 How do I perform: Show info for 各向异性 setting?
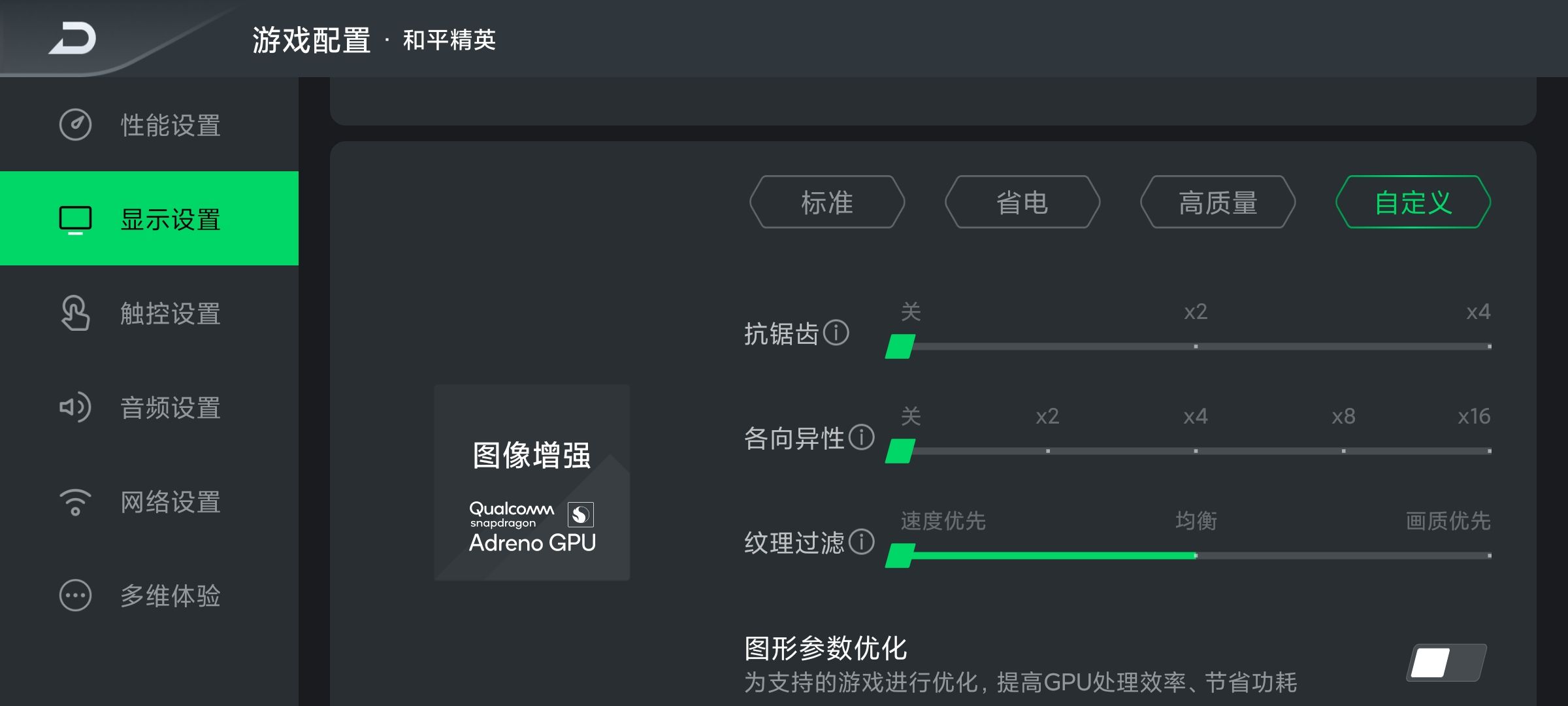[x=861, y=437]
